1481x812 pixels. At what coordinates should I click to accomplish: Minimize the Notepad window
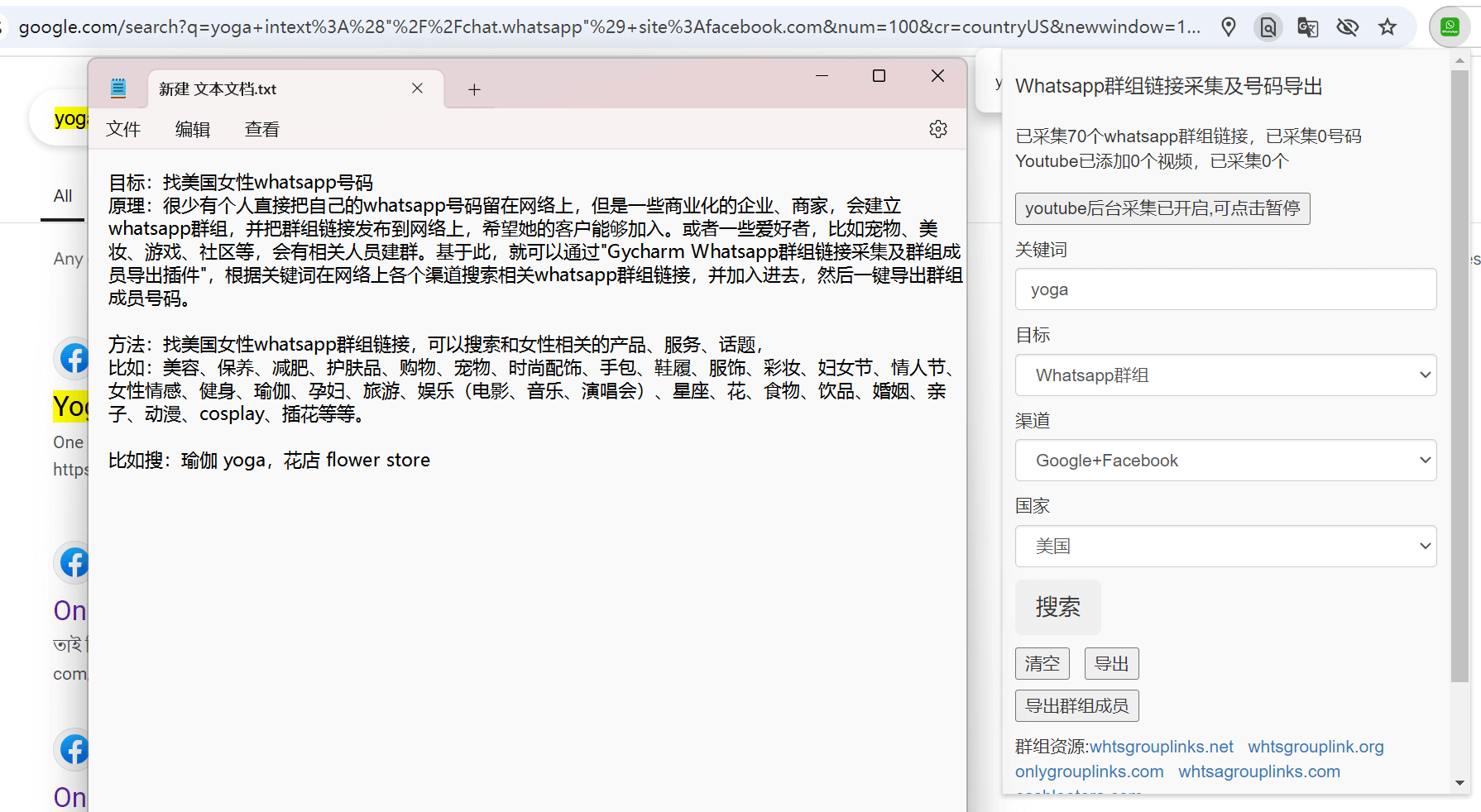[822, 76]
